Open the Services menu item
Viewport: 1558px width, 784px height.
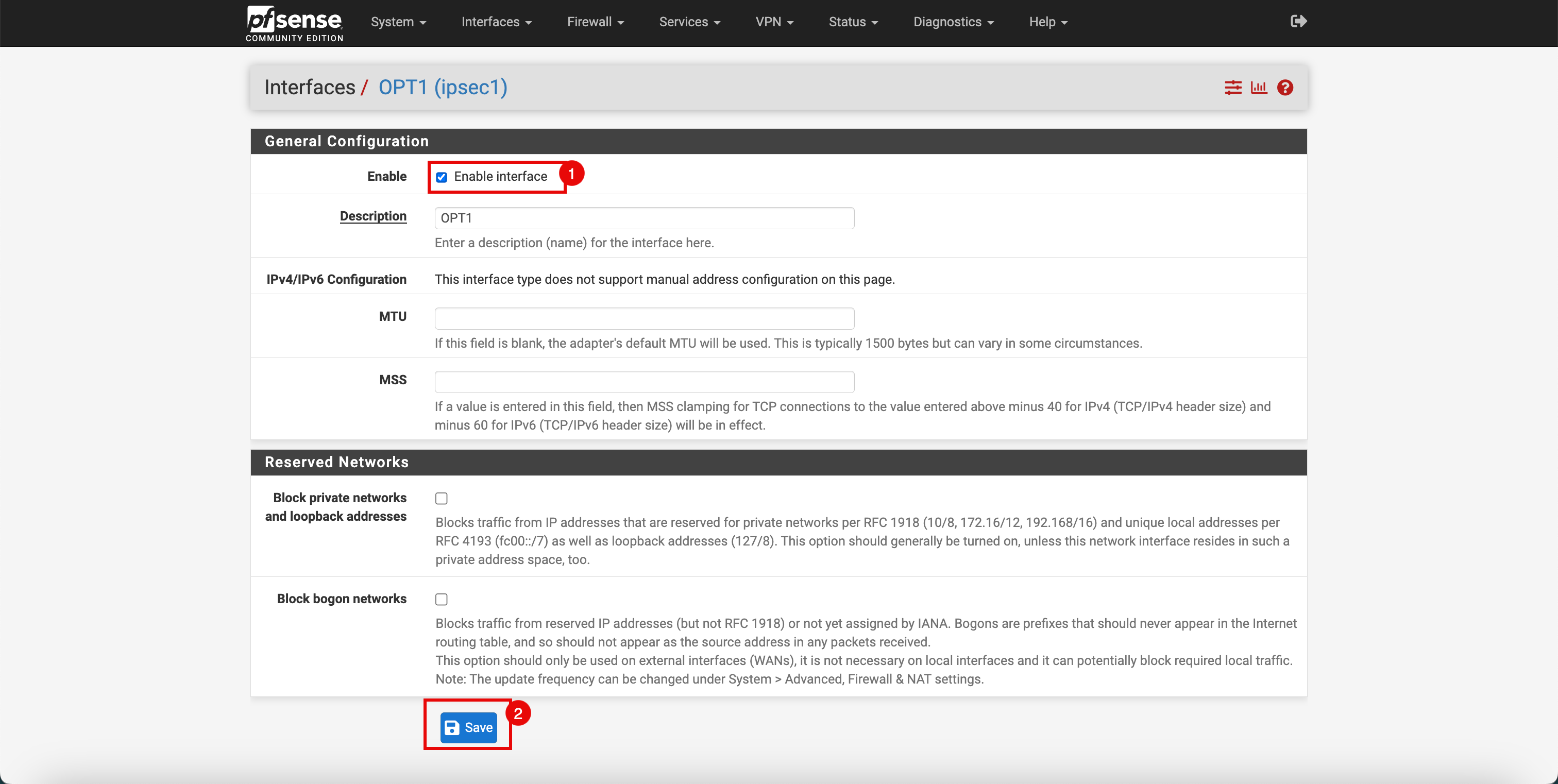689,22
